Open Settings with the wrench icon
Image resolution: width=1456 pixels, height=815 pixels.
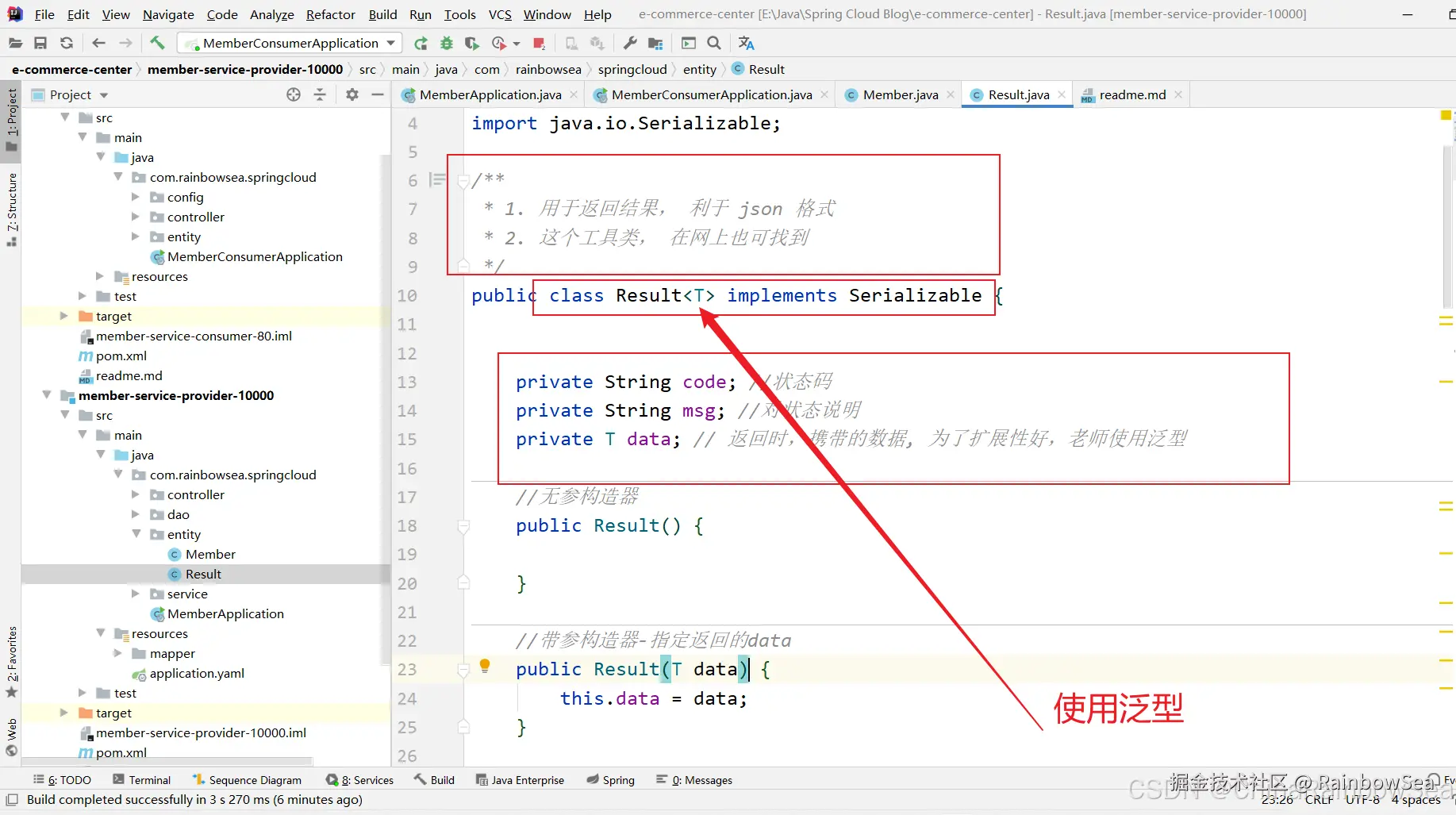pyautogui.click(x=630, y=43)
